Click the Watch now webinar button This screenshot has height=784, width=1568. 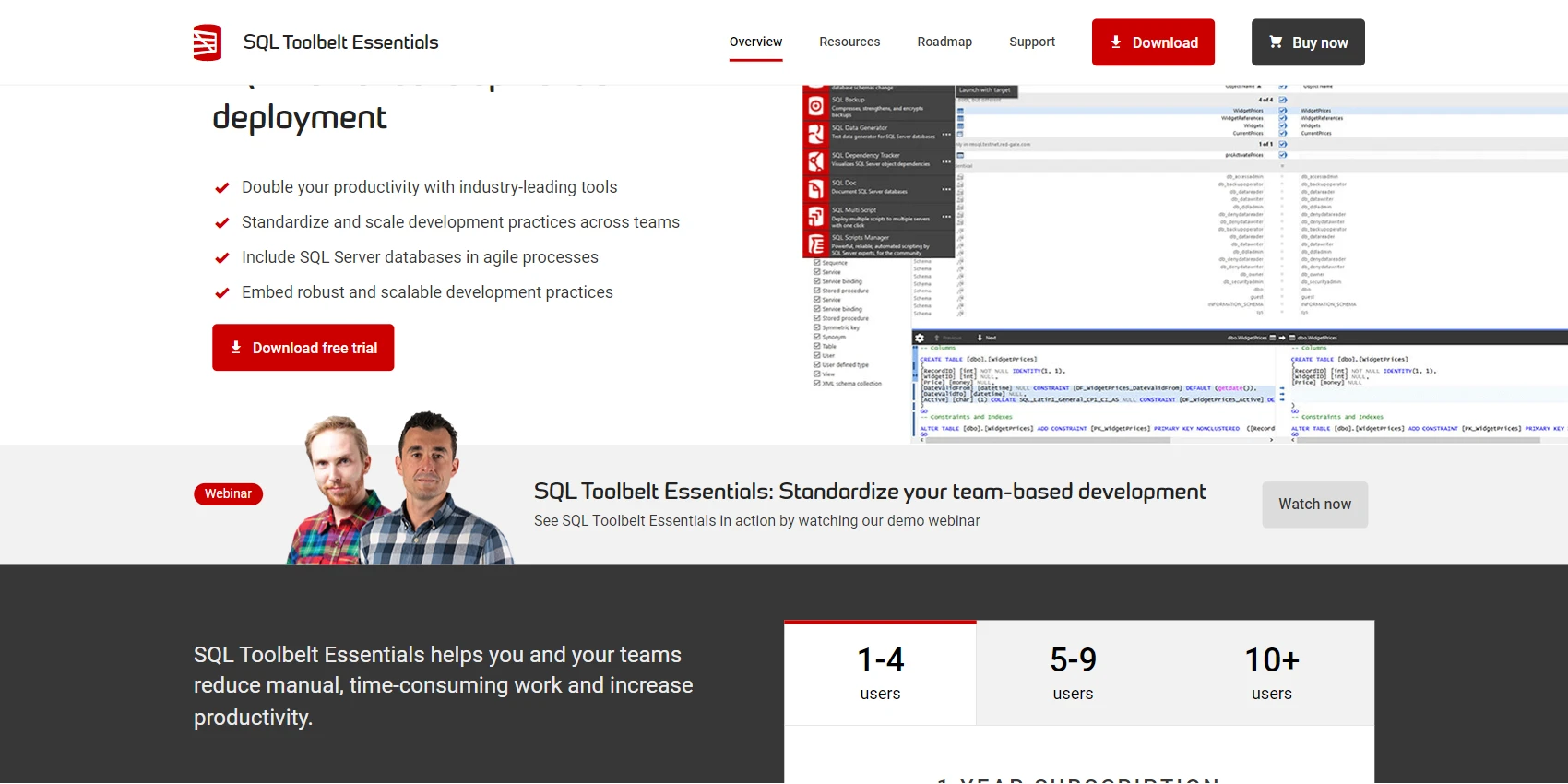coord(1314,505)
